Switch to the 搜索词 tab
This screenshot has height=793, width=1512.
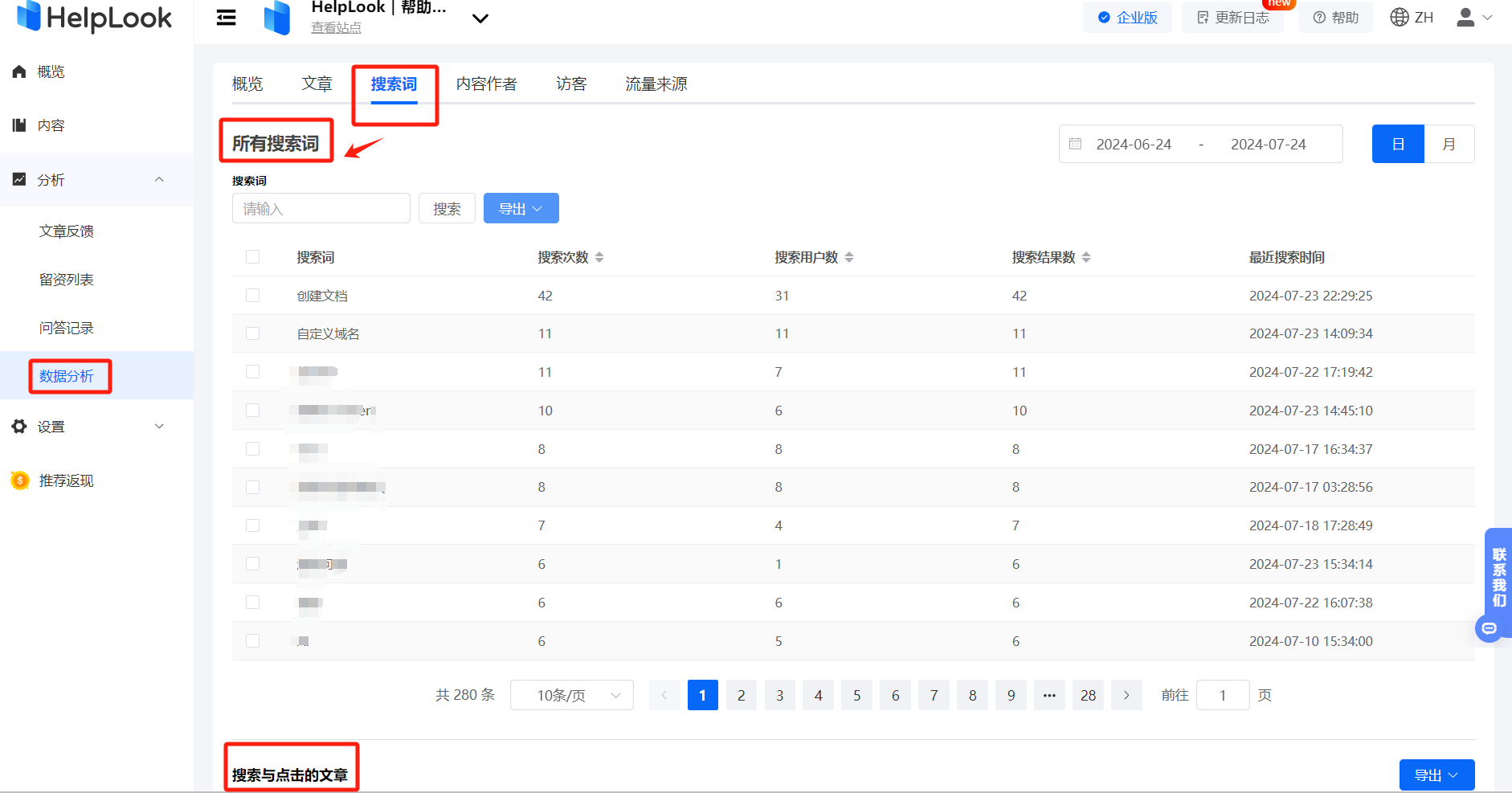pyautogui.click(x=394, y=84)
